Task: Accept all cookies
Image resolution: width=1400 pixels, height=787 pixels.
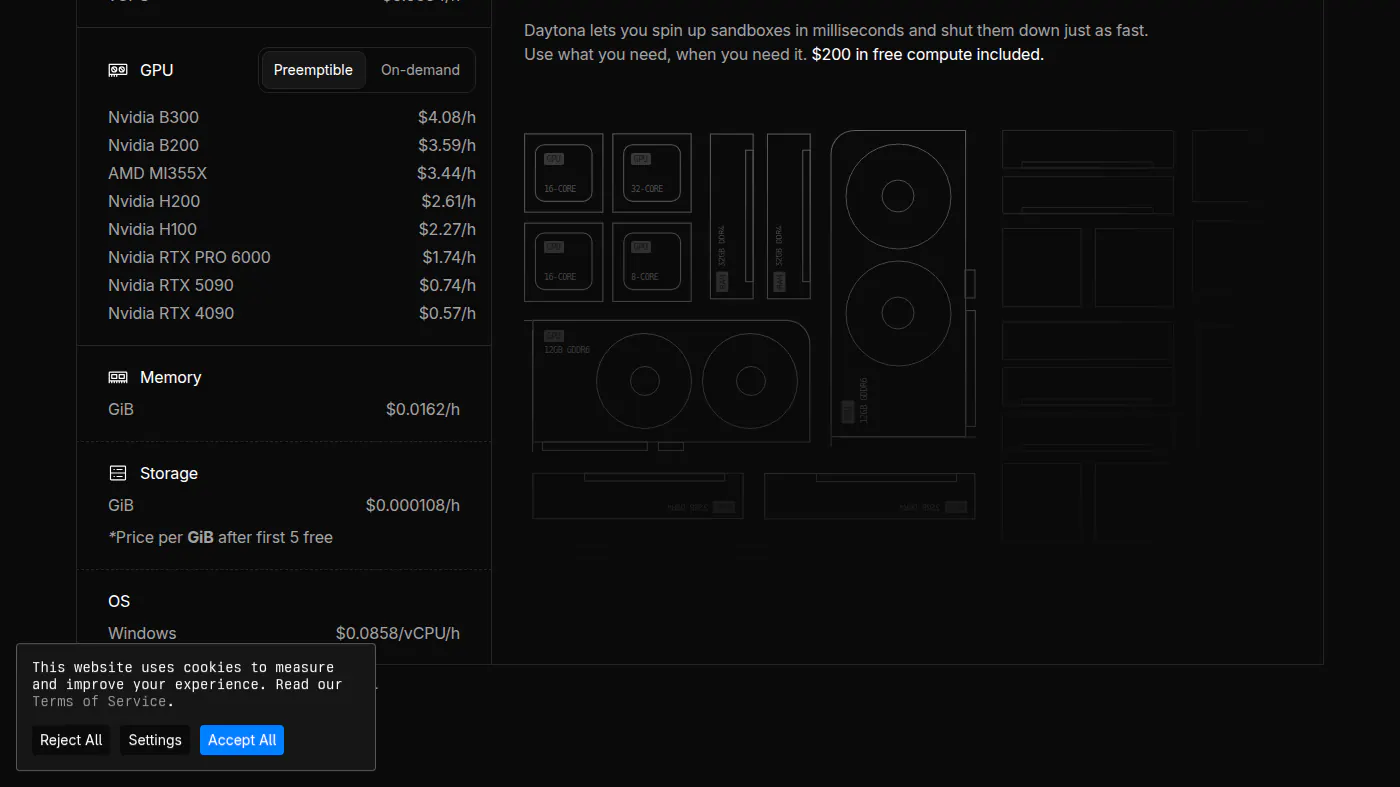Action: point(242,740)
